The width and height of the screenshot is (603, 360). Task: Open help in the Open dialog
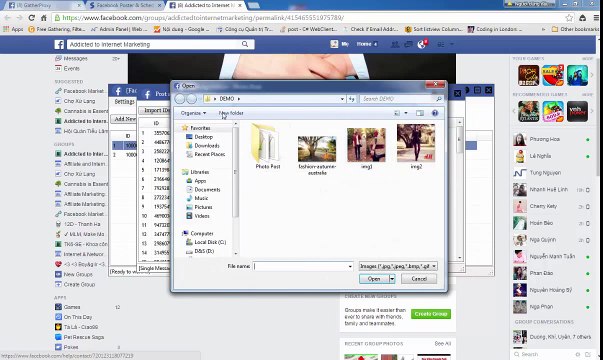point(435,113)
